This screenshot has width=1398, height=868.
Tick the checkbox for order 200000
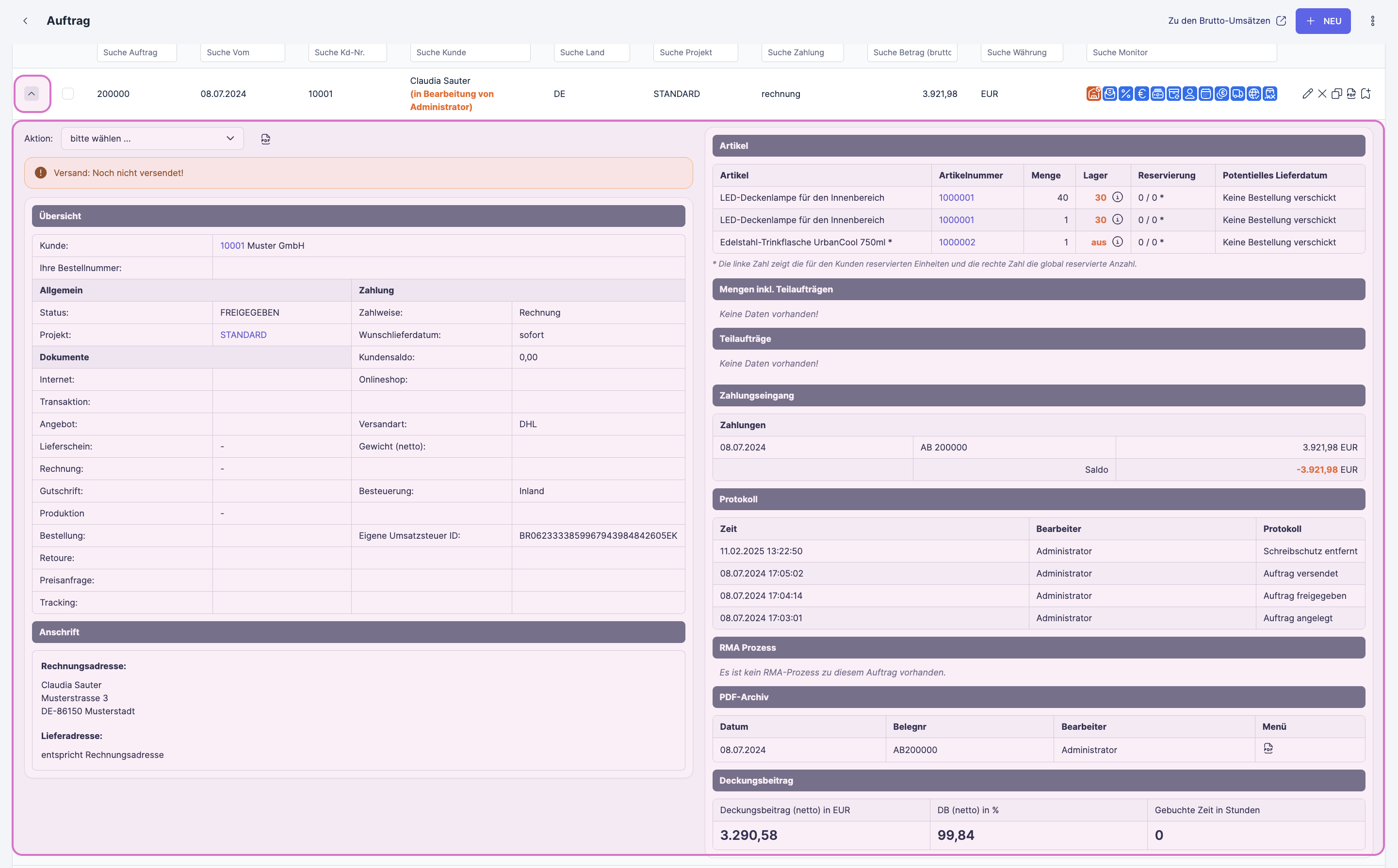[68, 94]
